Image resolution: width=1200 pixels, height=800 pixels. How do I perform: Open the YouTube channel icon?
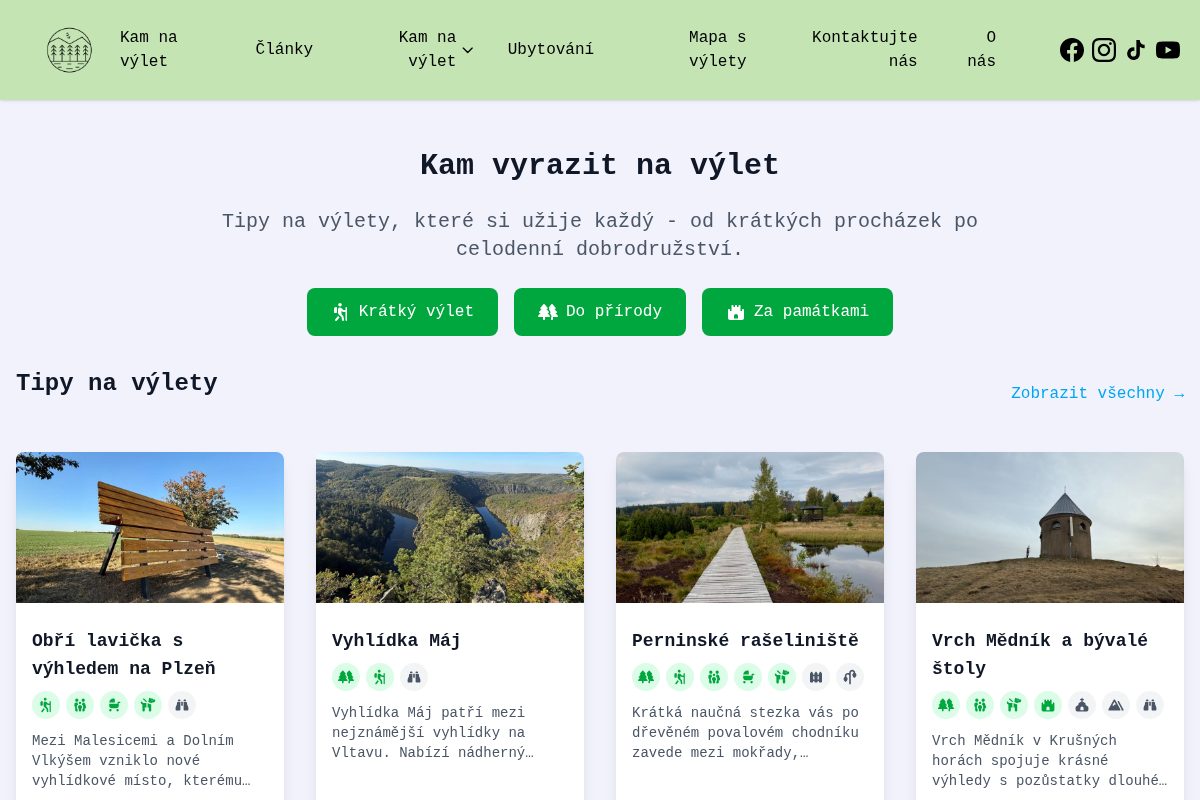point(1168,50)
